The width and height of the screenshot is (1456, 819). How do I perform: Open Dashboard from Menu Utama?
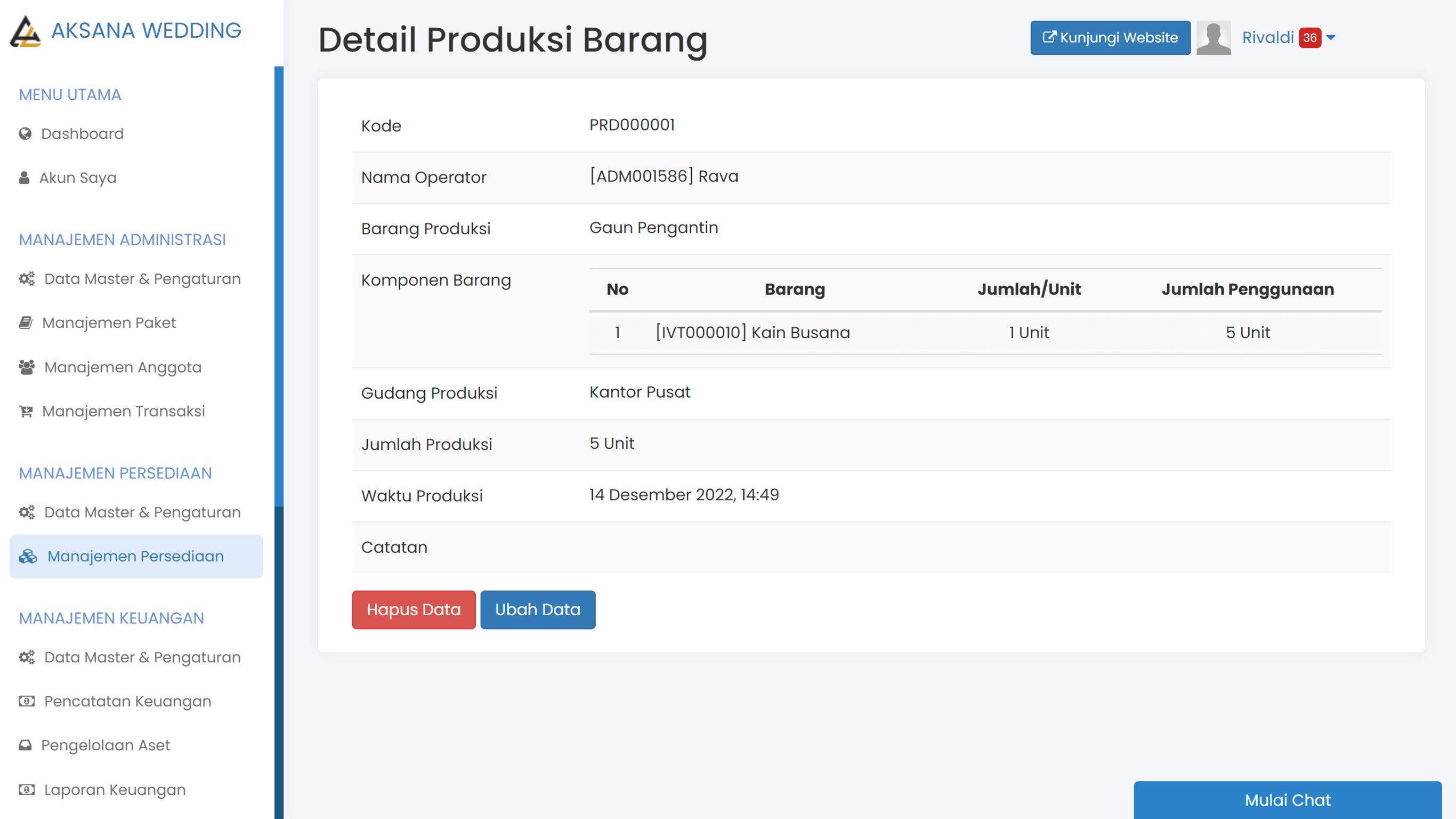[x=82, y=133]
